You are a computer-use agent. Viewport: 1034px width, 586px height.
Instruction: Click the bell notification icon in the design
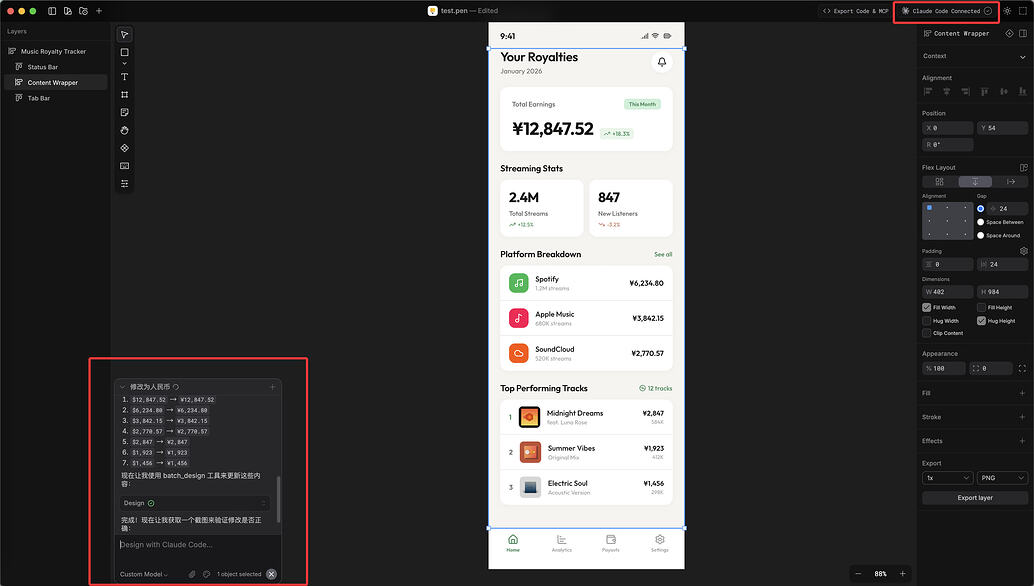point(662,62)
